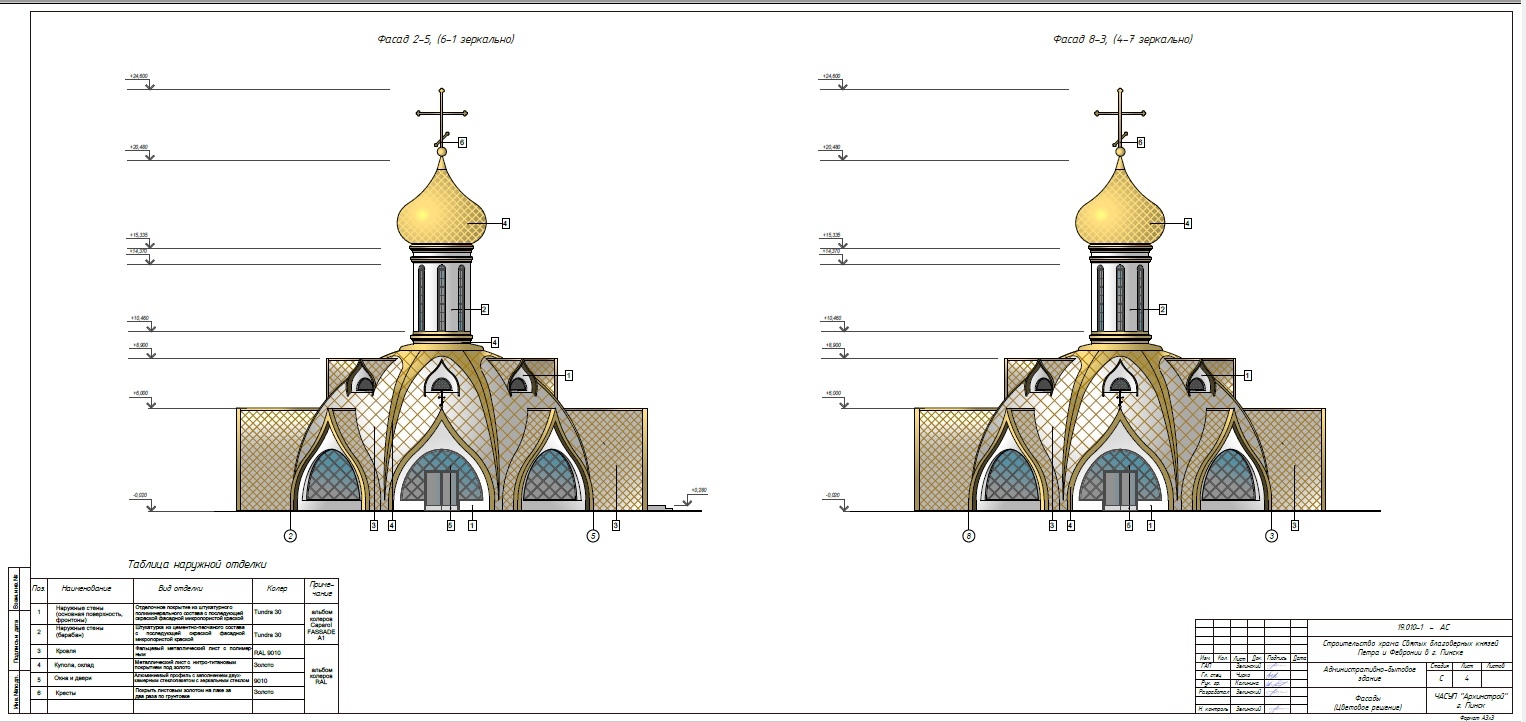
Task: Click the 'Стадия' header in title block
Action: 1440,665
